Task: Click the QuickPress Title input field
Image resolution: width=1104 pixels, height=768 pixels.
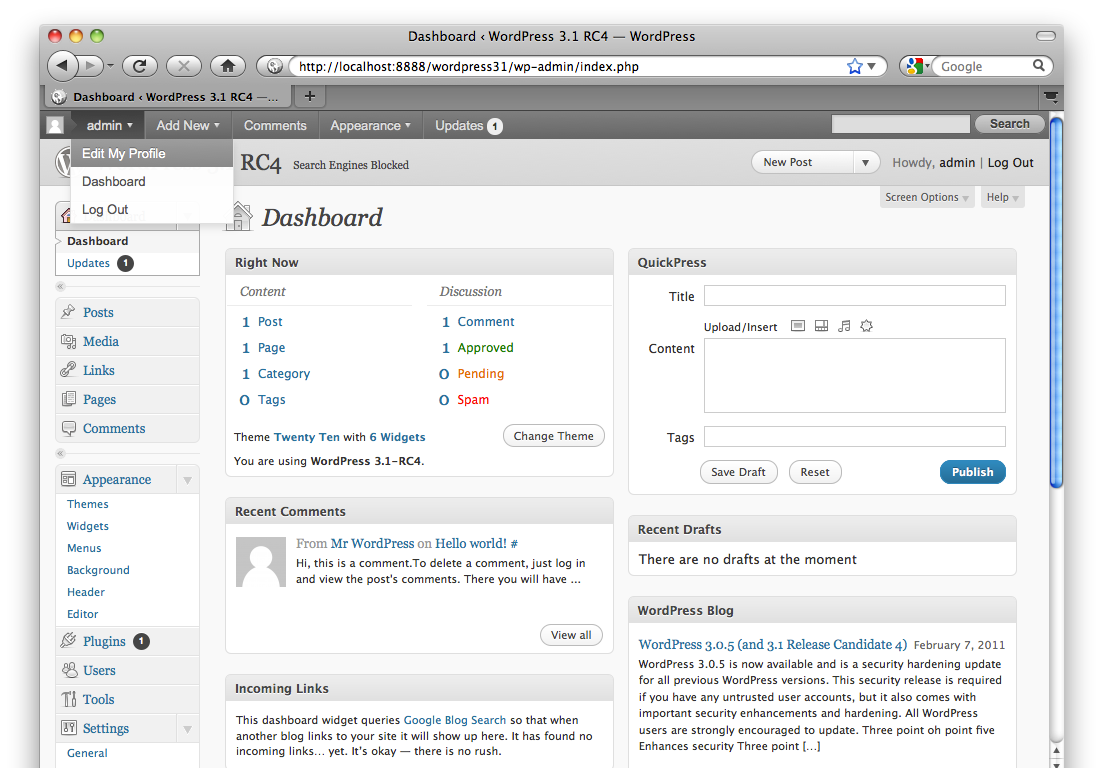Action: pos(855,296)
